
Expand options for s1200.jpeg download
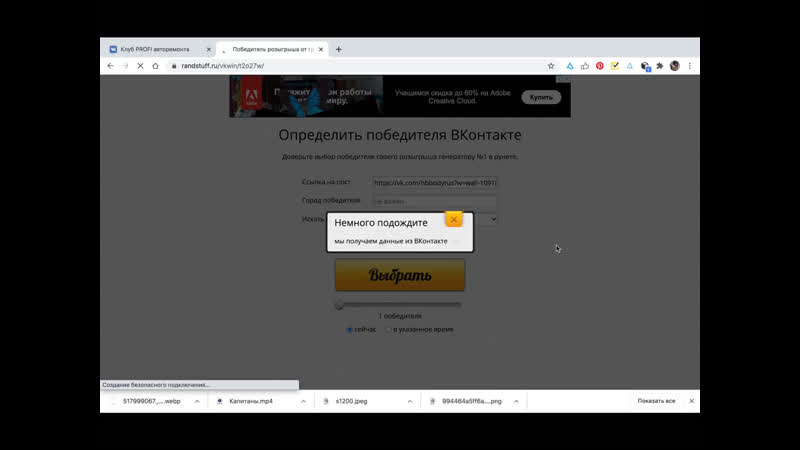click(x=410, y=402)
